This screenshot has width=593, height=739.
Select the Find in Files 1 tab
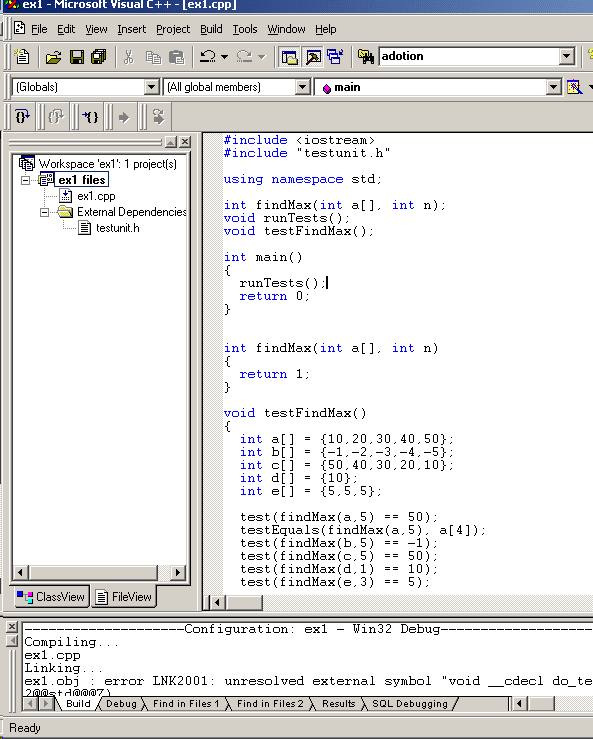pyautogui.click(x=186, y=704)
